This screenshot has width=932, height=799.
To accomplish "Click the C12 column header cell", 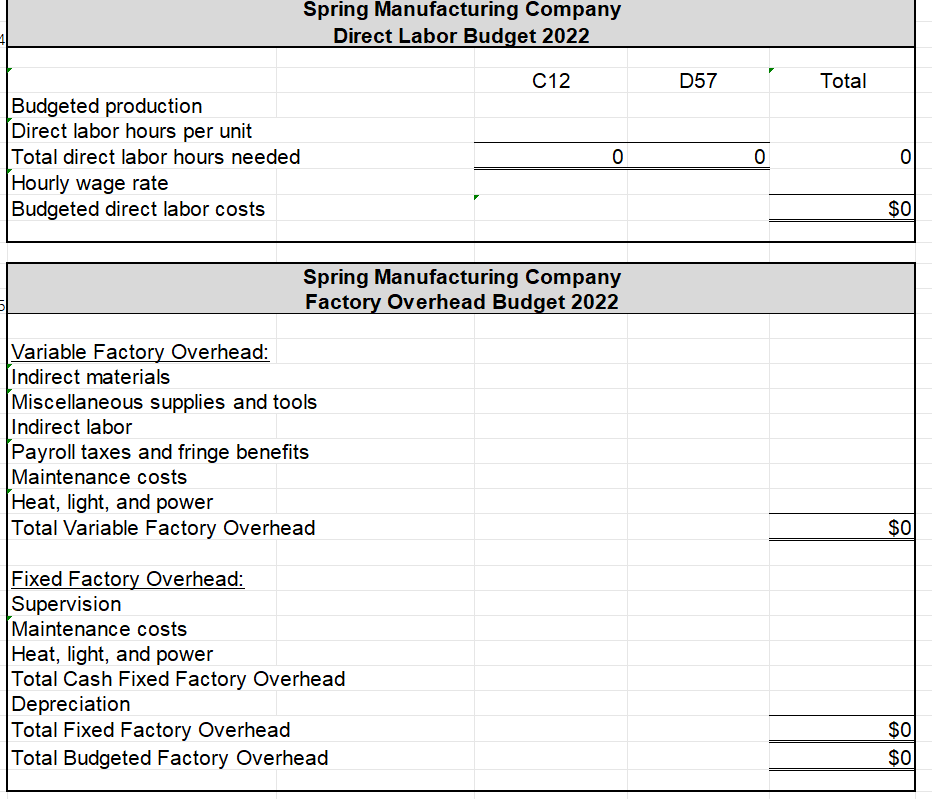I will [549, 81].
